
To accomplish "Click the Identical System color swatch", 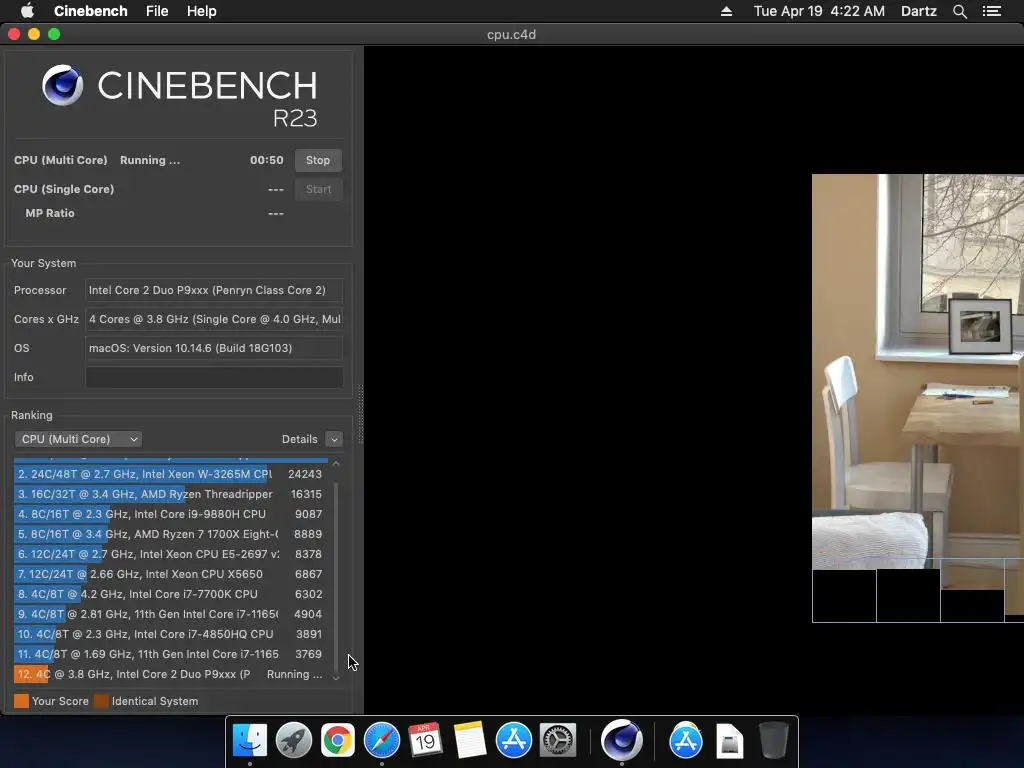I will point(101,701).
